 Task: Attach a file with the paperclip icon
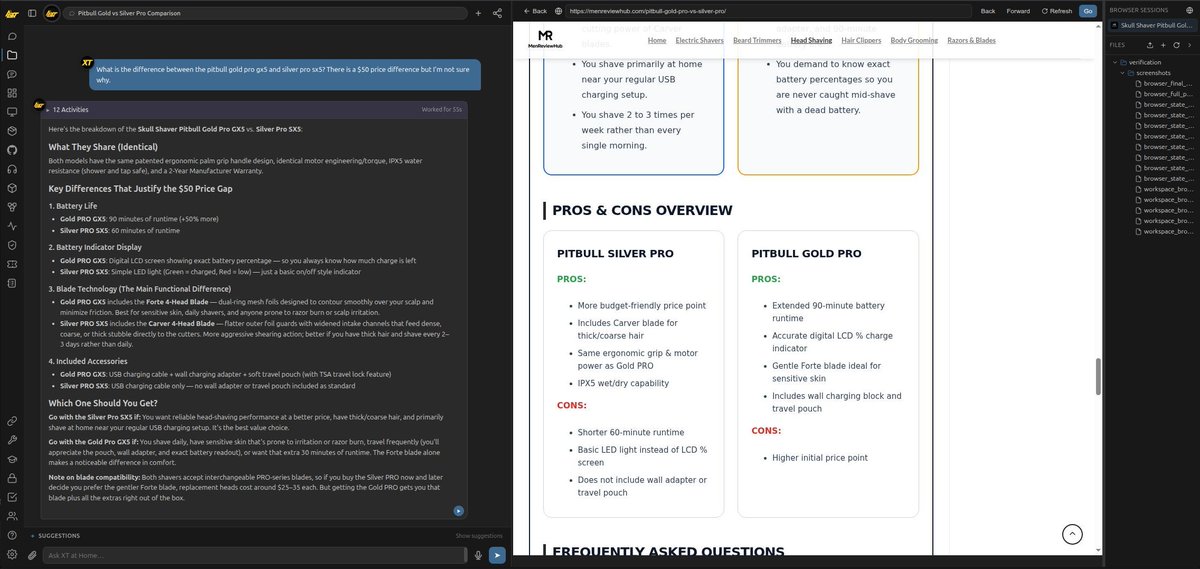[32, 555]
